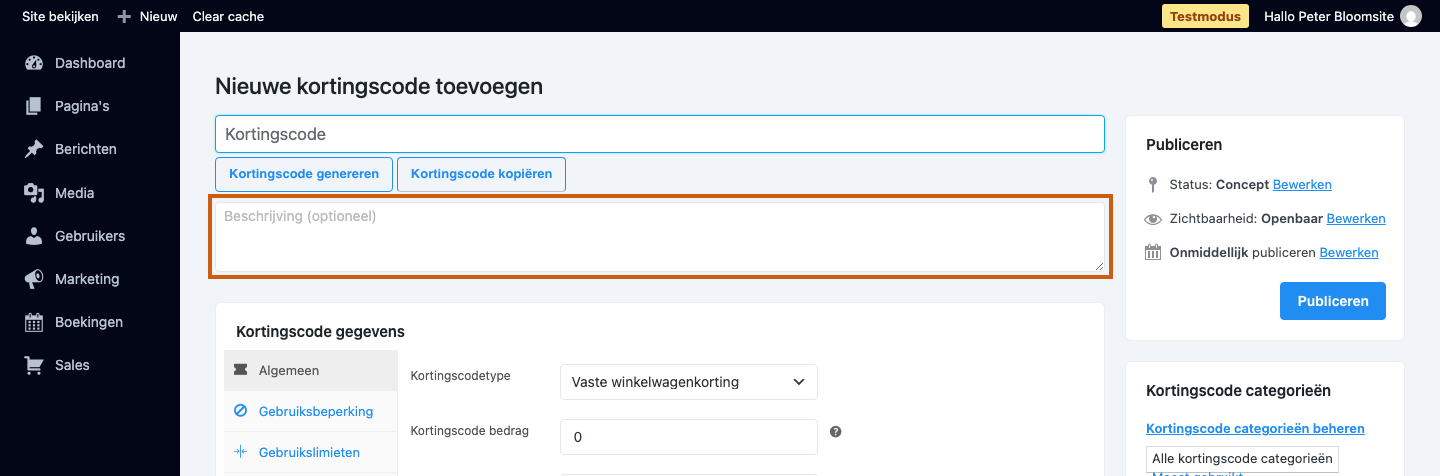Click Hallo Peter Bloomsite account link
The height and width of the screenshot is (476, 1440).
[1329, 16]
